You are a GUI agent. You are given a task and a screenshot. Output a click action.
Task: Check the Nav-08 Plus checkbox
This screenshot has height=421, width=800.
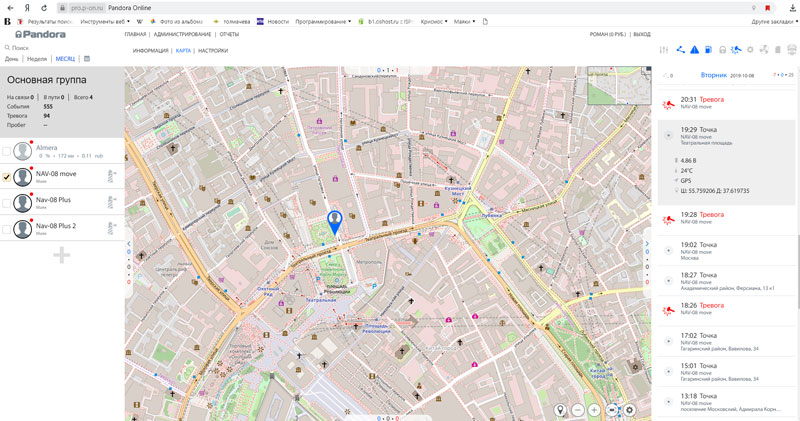[6, 203]
